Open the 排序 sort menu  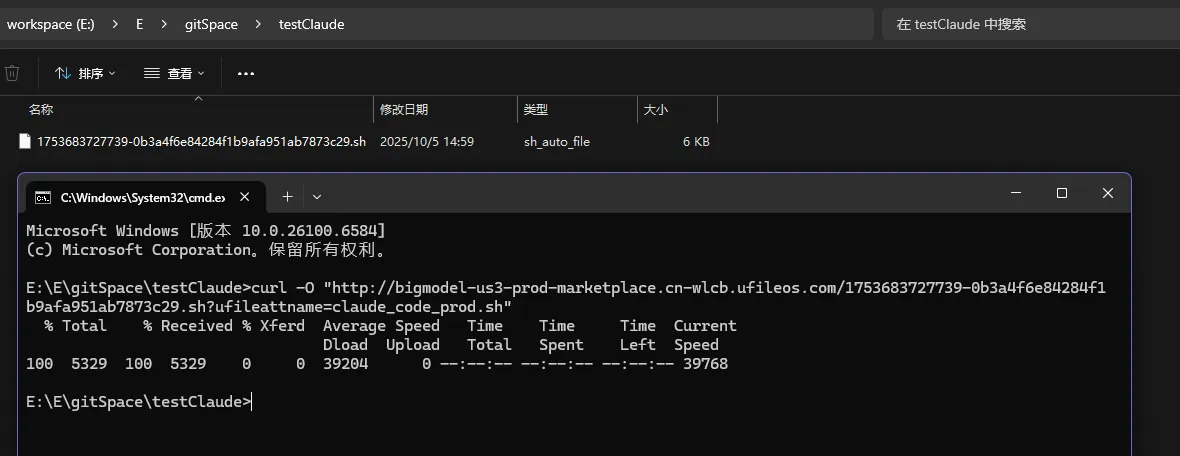(x=85, y=73)
